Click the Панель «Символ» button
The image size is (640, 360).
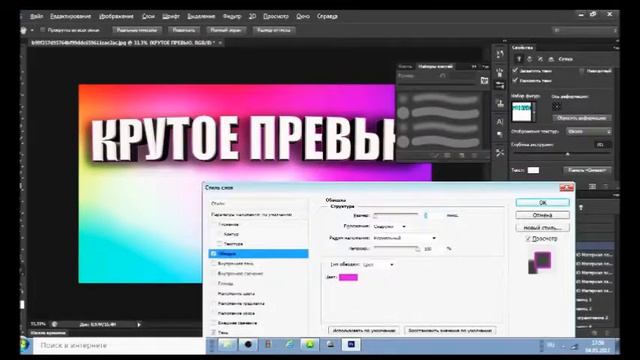[587, 170]
